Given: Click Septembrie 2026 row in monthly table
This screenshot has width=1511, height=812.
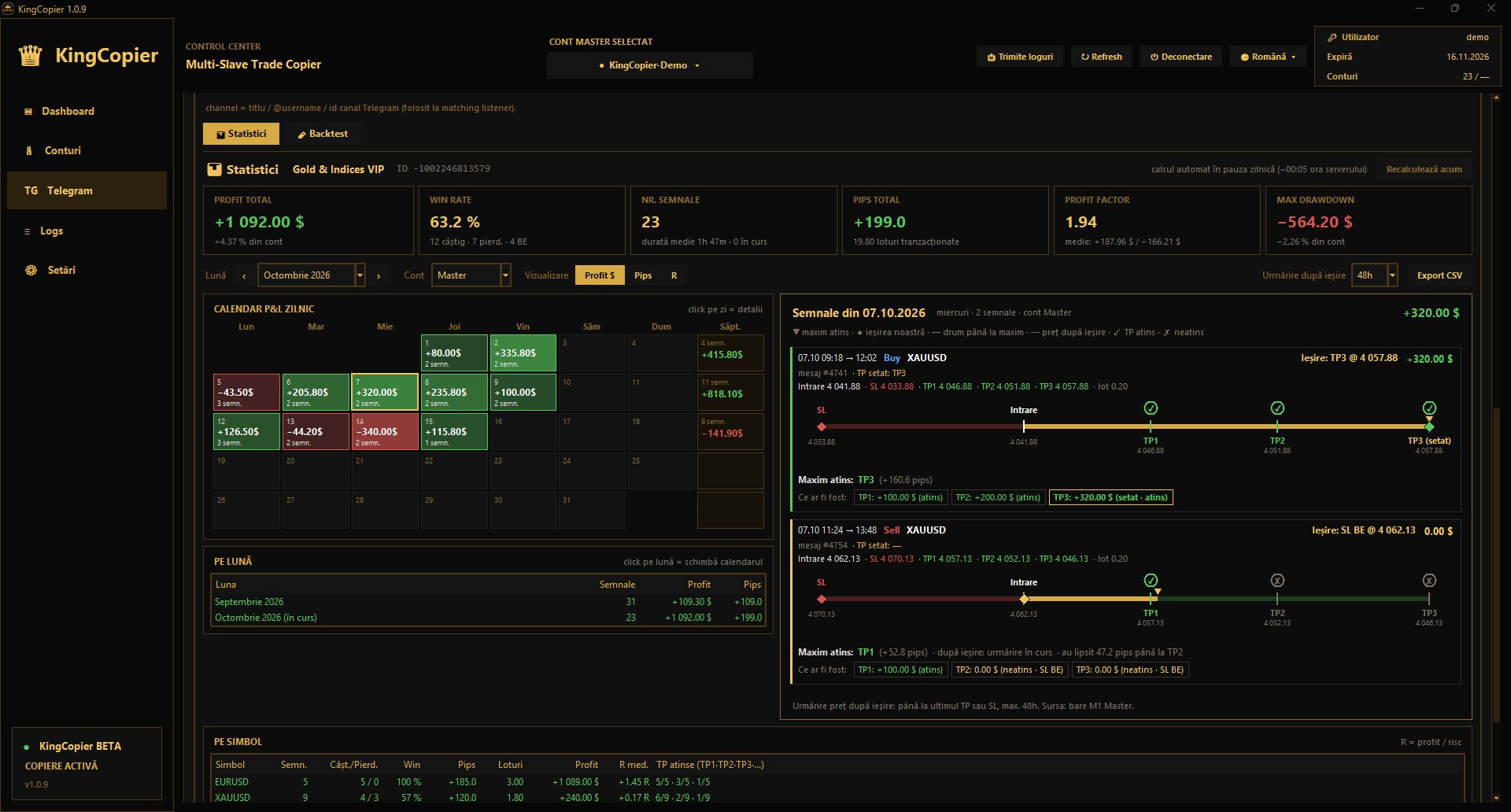Looking at the screenshot, I should pos(488,602).
